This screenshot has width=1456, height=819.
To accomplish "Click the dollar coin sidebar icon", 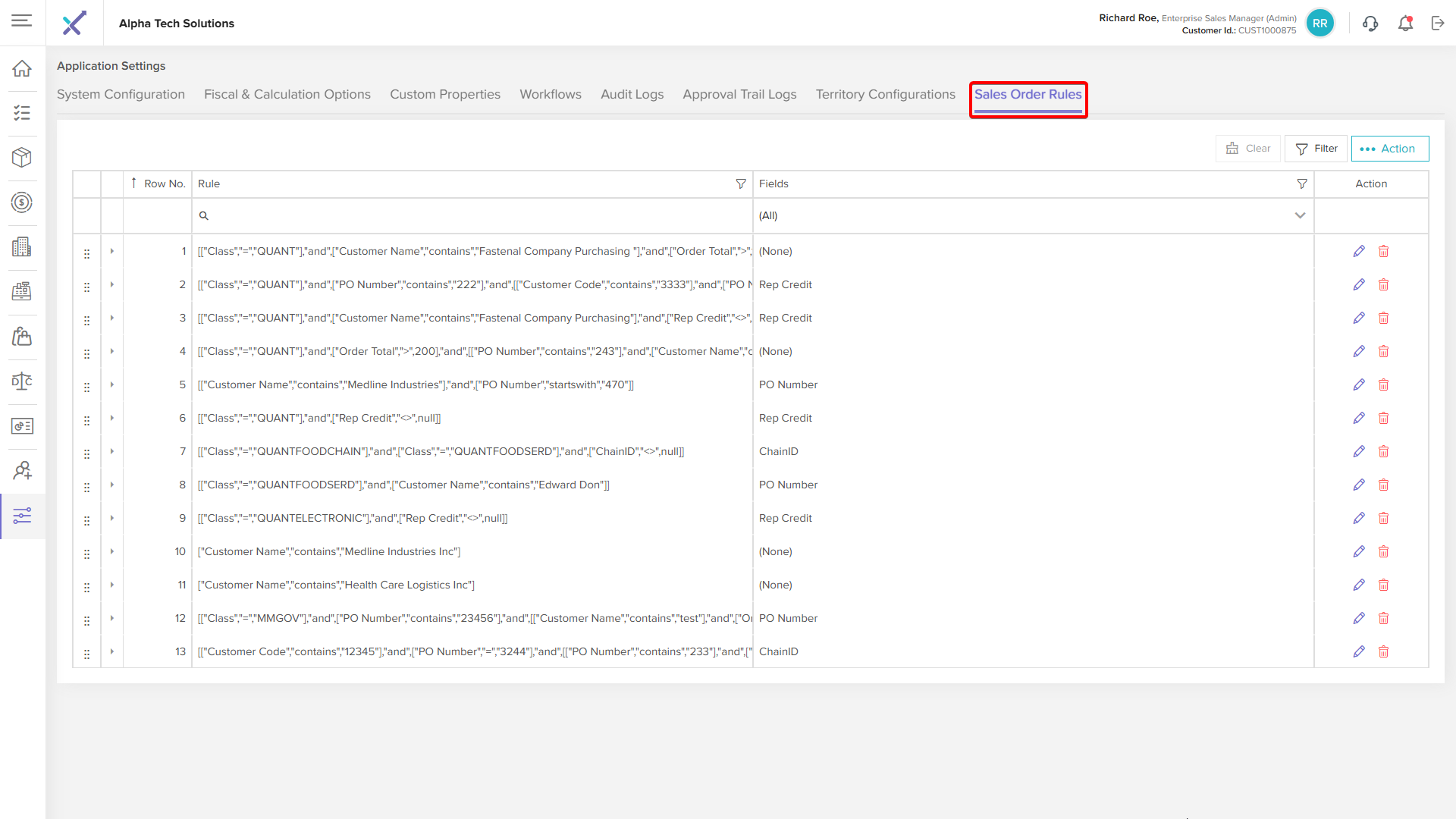I will 22,202.
